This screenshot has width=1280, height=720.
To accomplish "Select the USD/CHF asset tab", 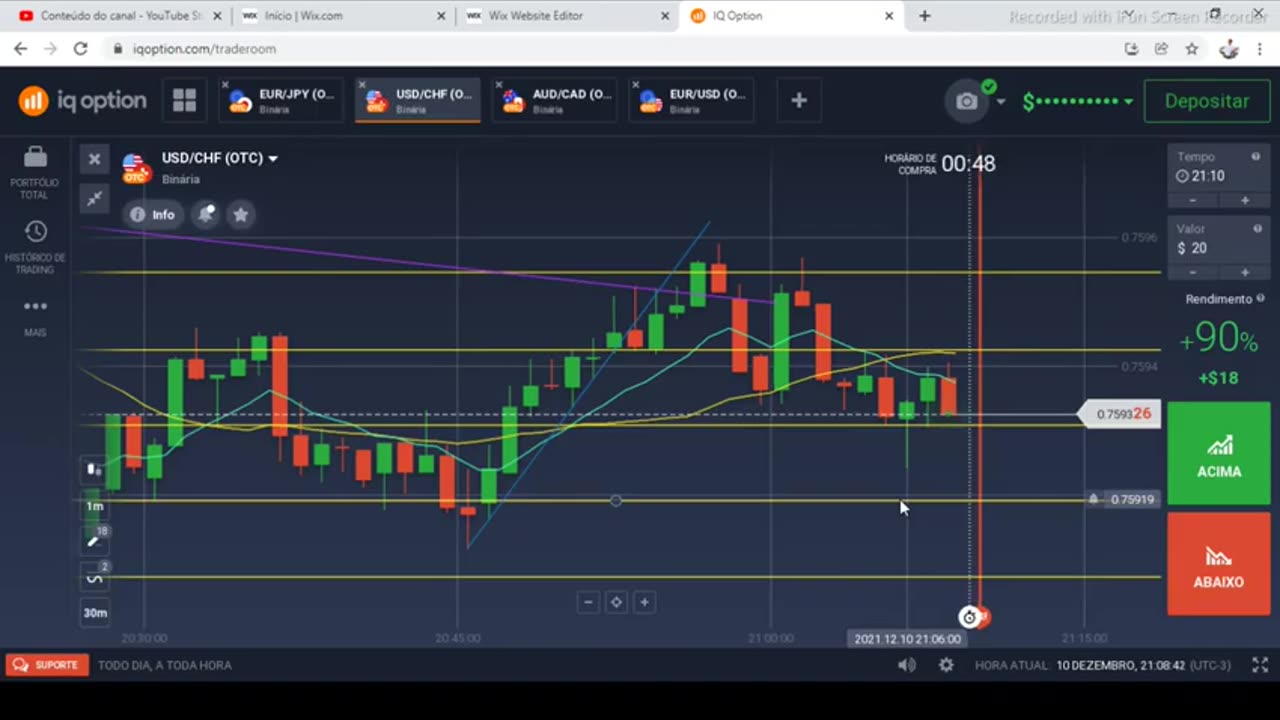I will [418, 100].
